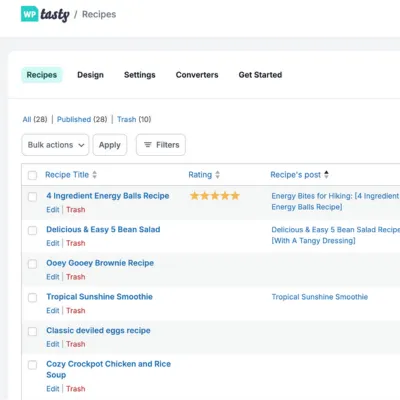Image resolution: width=400 pixels, height=400 pixels.
Task: Open the Get Started tab
Action: (260, 75)
